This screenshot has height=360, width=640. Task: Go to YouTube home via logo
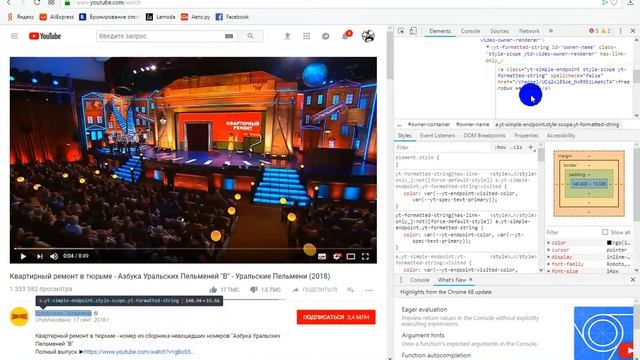tap(45, 36)
